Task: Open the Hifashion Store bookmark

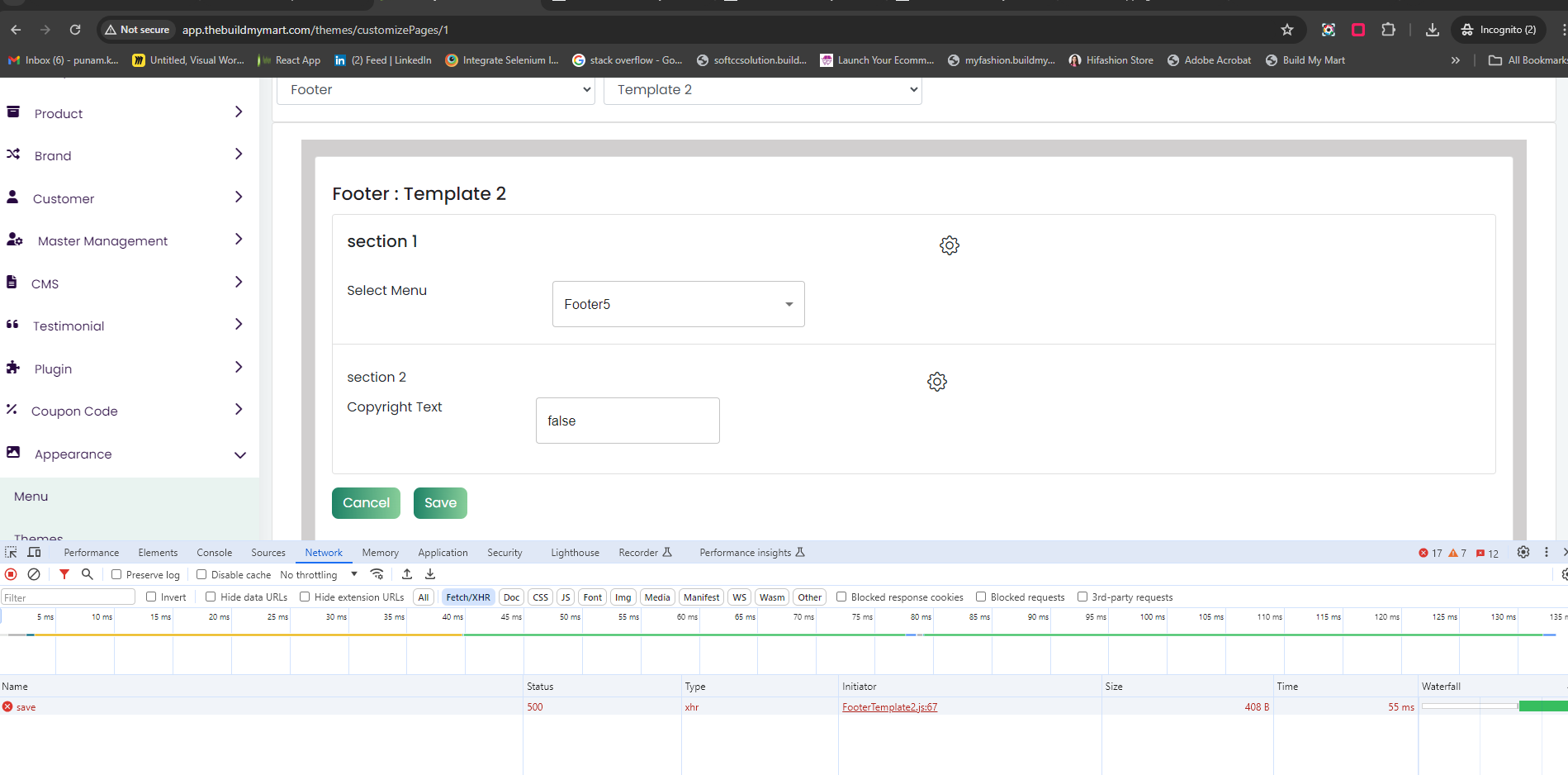Action: click(x=1111, y=60)
